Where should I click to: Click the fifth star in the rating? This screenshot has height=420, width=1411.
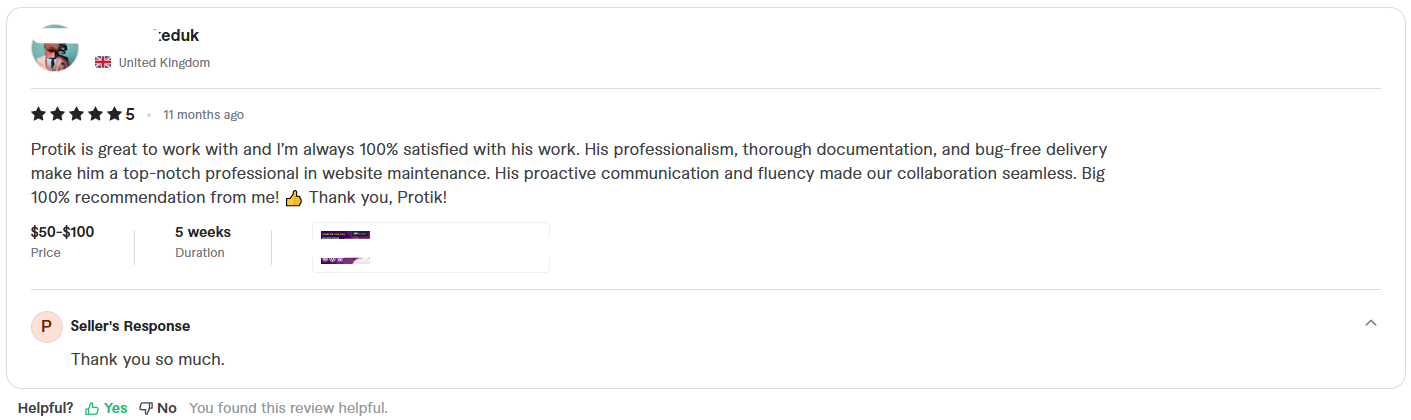pos(114,114)
